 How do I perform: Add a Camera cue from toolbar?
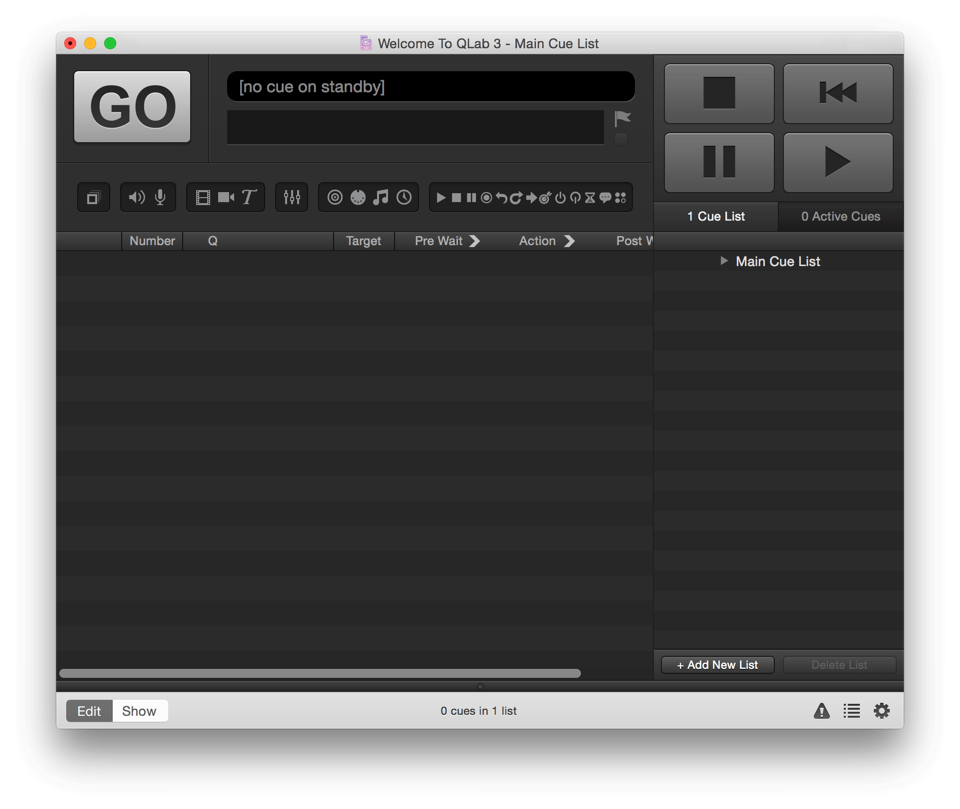226,198
